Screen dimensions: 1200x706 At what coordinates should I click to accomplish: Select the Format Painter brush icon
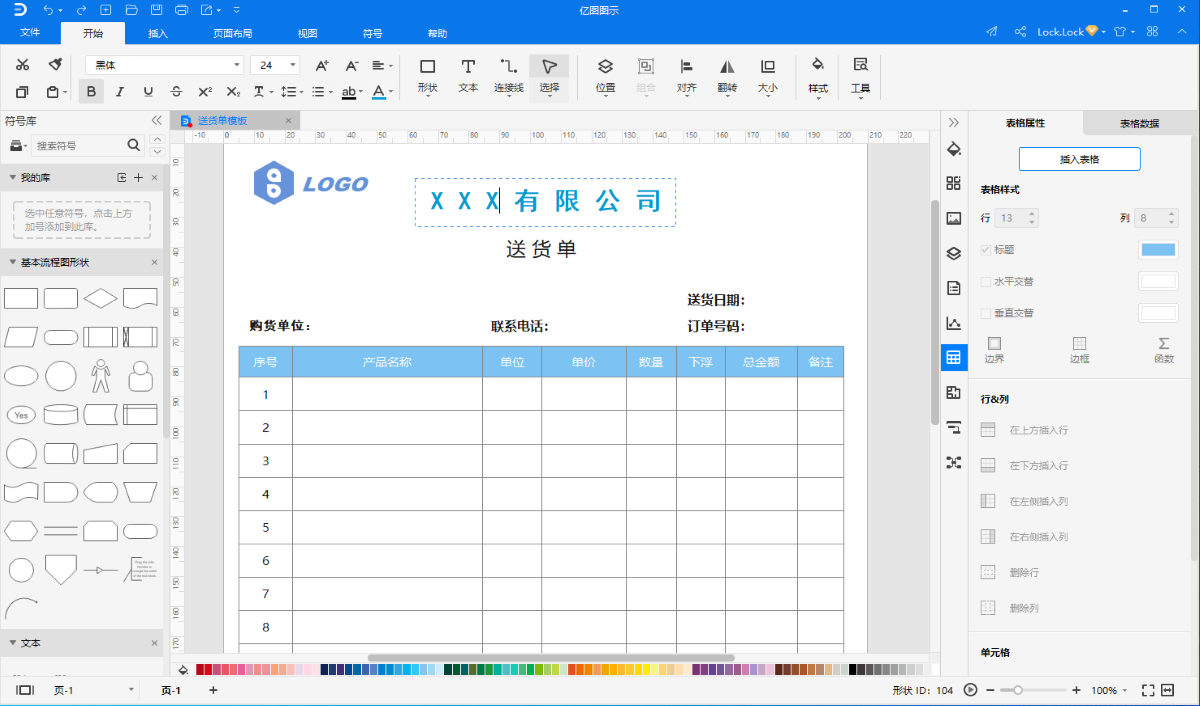tap(56, 65)
